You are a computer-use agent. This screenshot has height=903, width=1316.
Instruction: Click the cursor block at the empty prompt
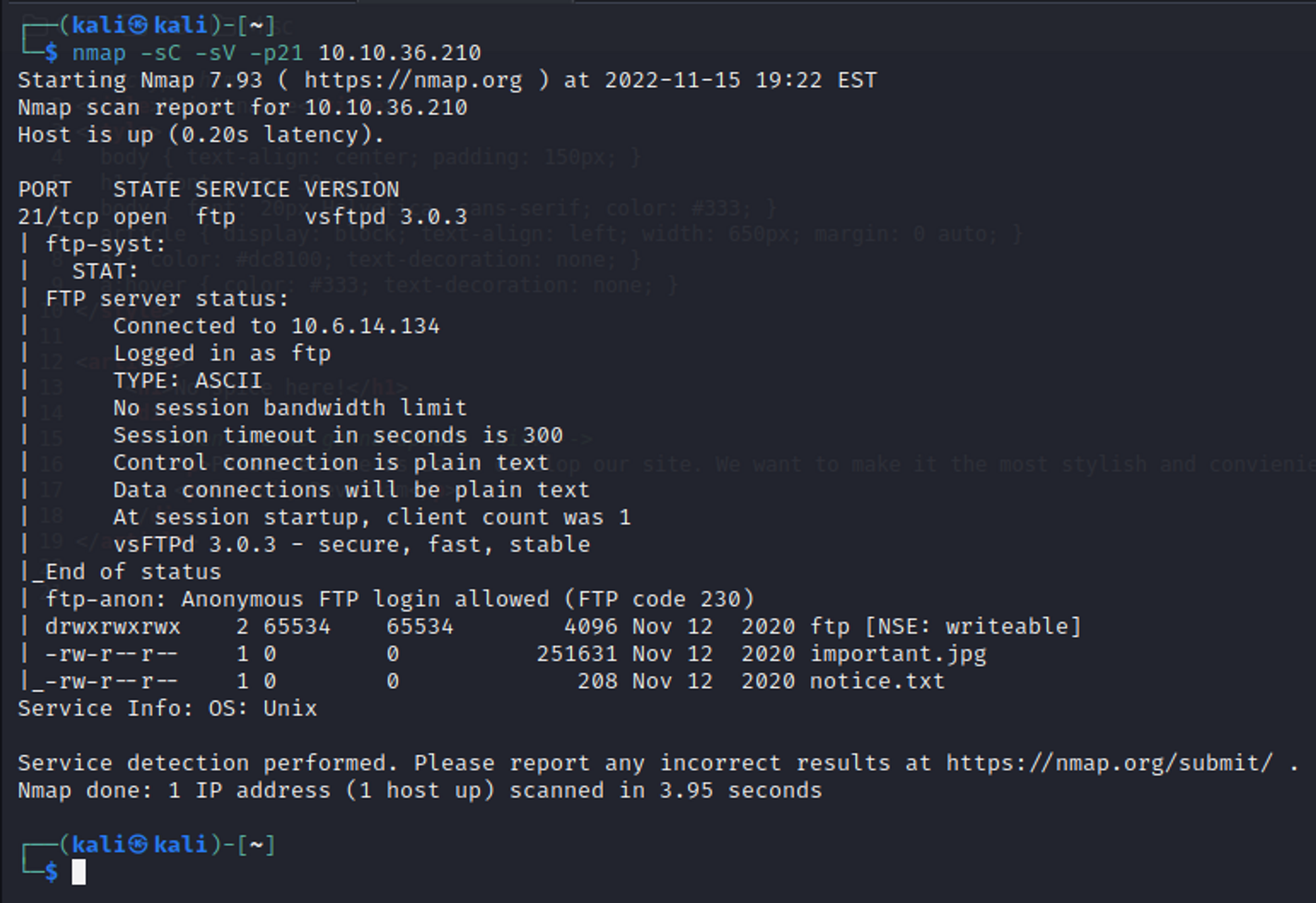coord(79,872)
